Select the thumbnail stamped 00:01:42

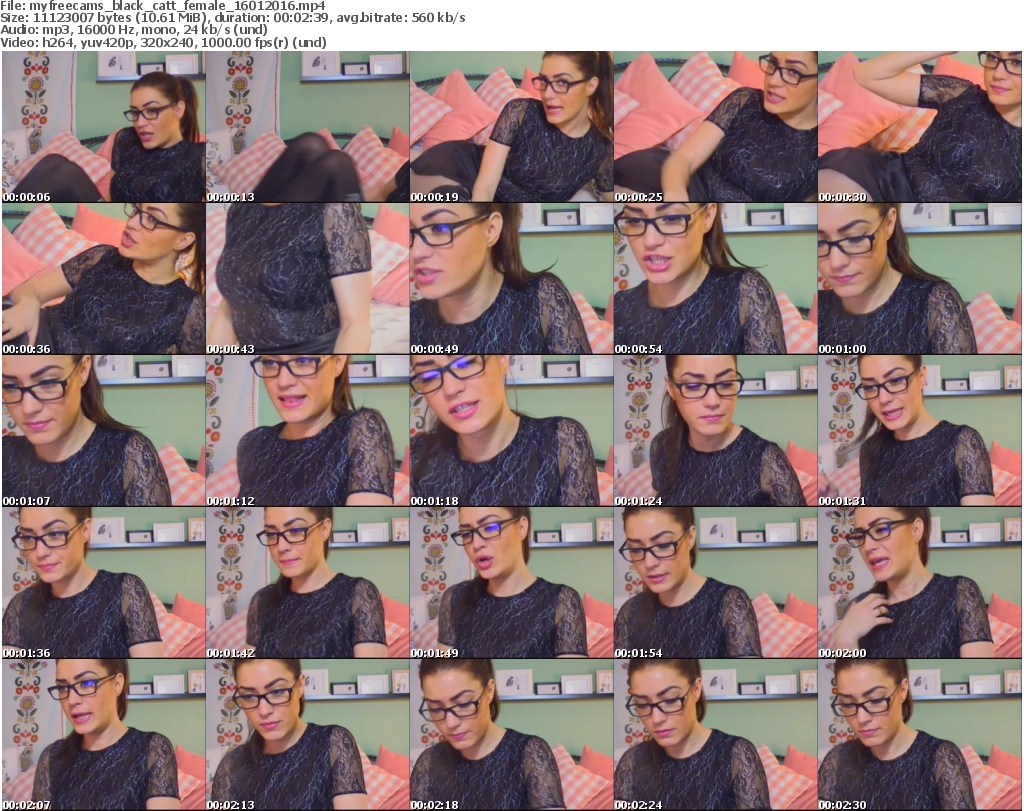(x=308, y=583)
